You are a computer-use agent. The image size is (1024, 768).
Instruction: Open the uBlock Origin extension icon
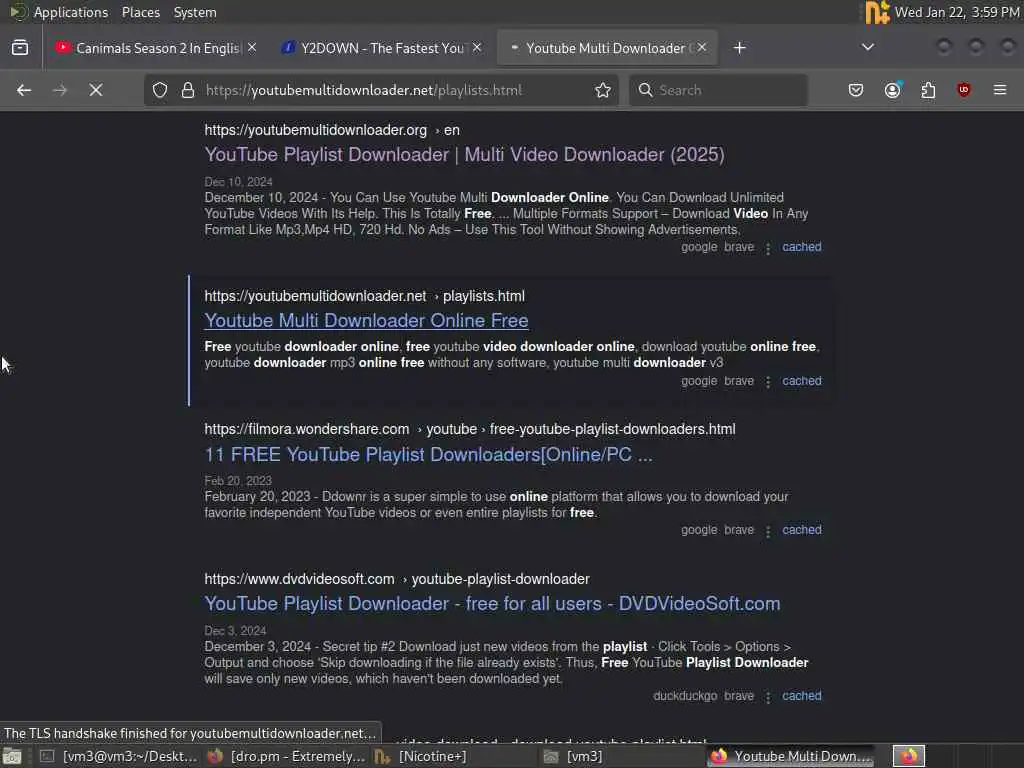pos(964,90)
